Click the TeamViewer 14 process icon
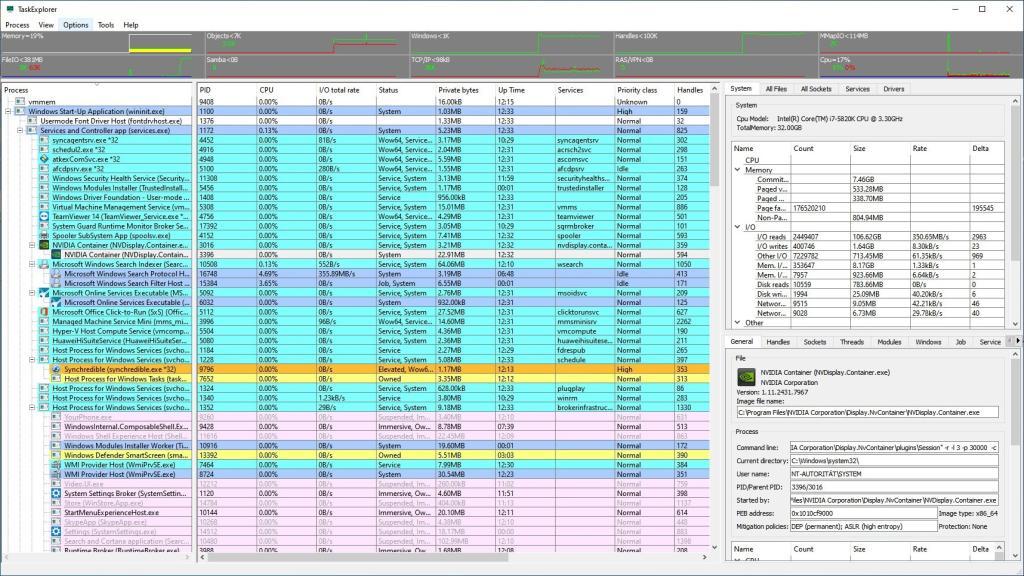The image size is (1024, 576). [44, 216]
